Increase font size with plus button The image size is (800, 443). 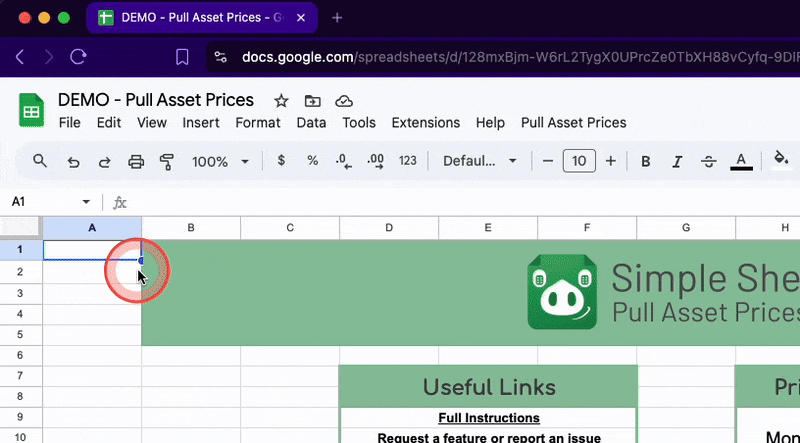click(611, 161)
